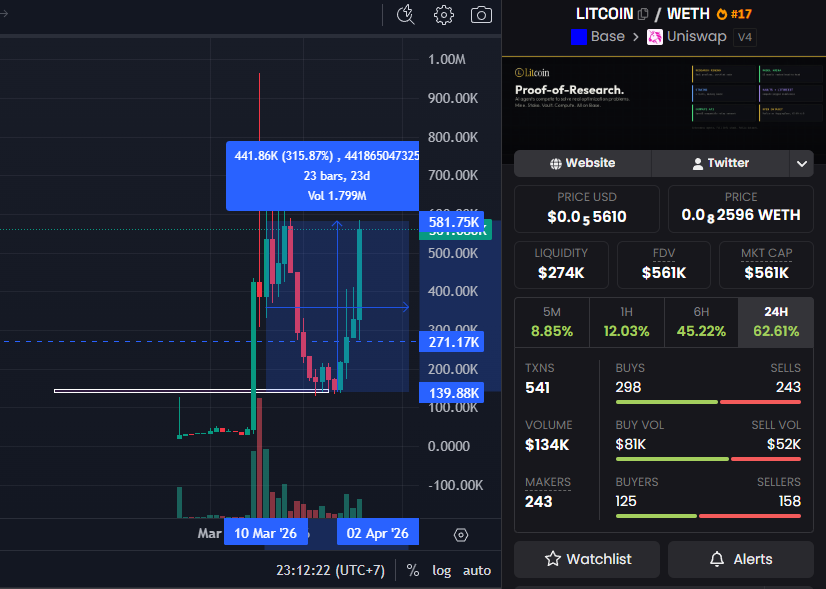
Task: Click the buys versus sells ratio bar
Action: [x=708, y=403]
